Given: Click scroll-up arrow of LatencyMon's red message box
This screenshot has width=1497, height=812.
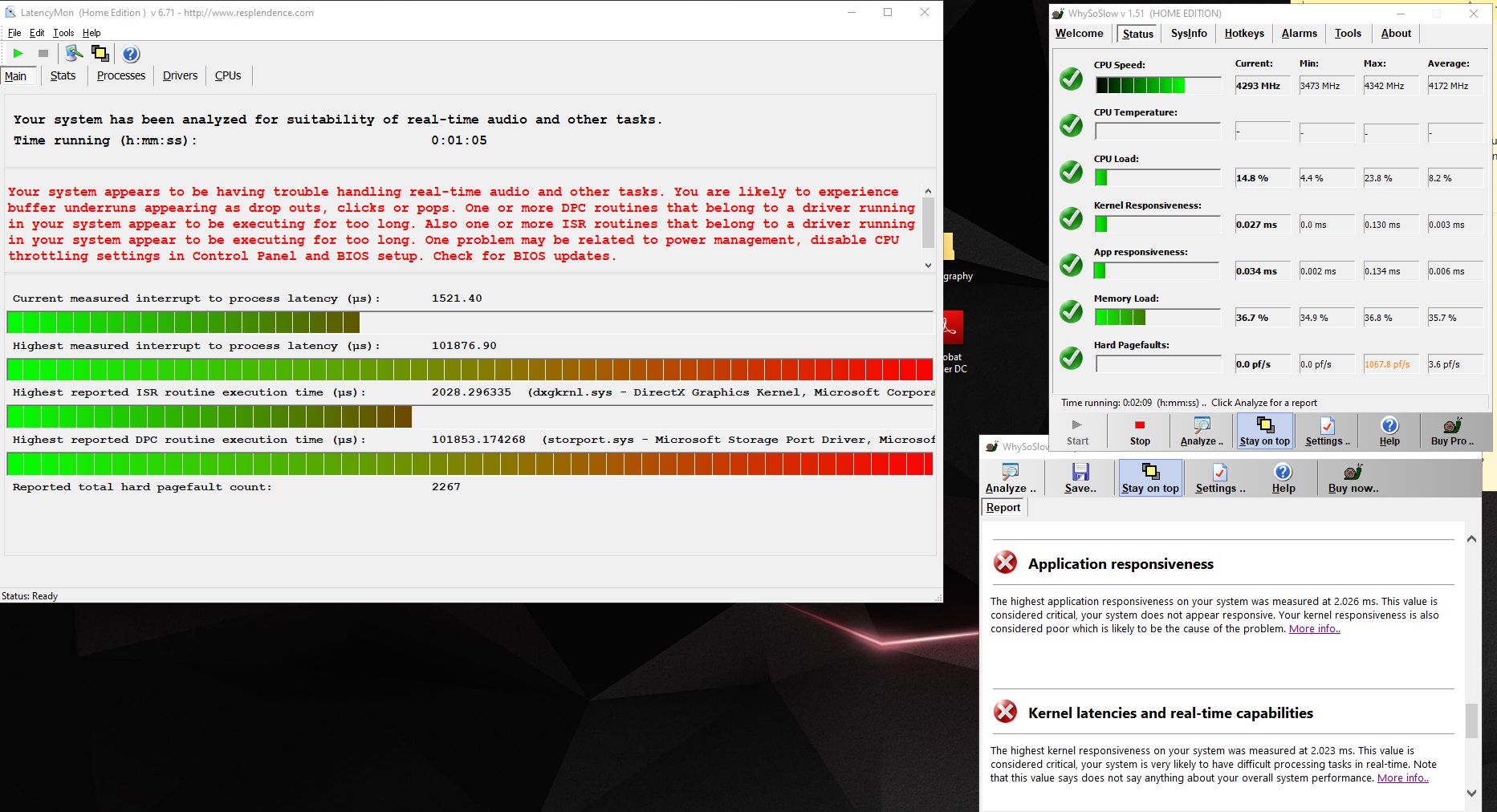Looking at the screenshot, I should pos(928,191).
